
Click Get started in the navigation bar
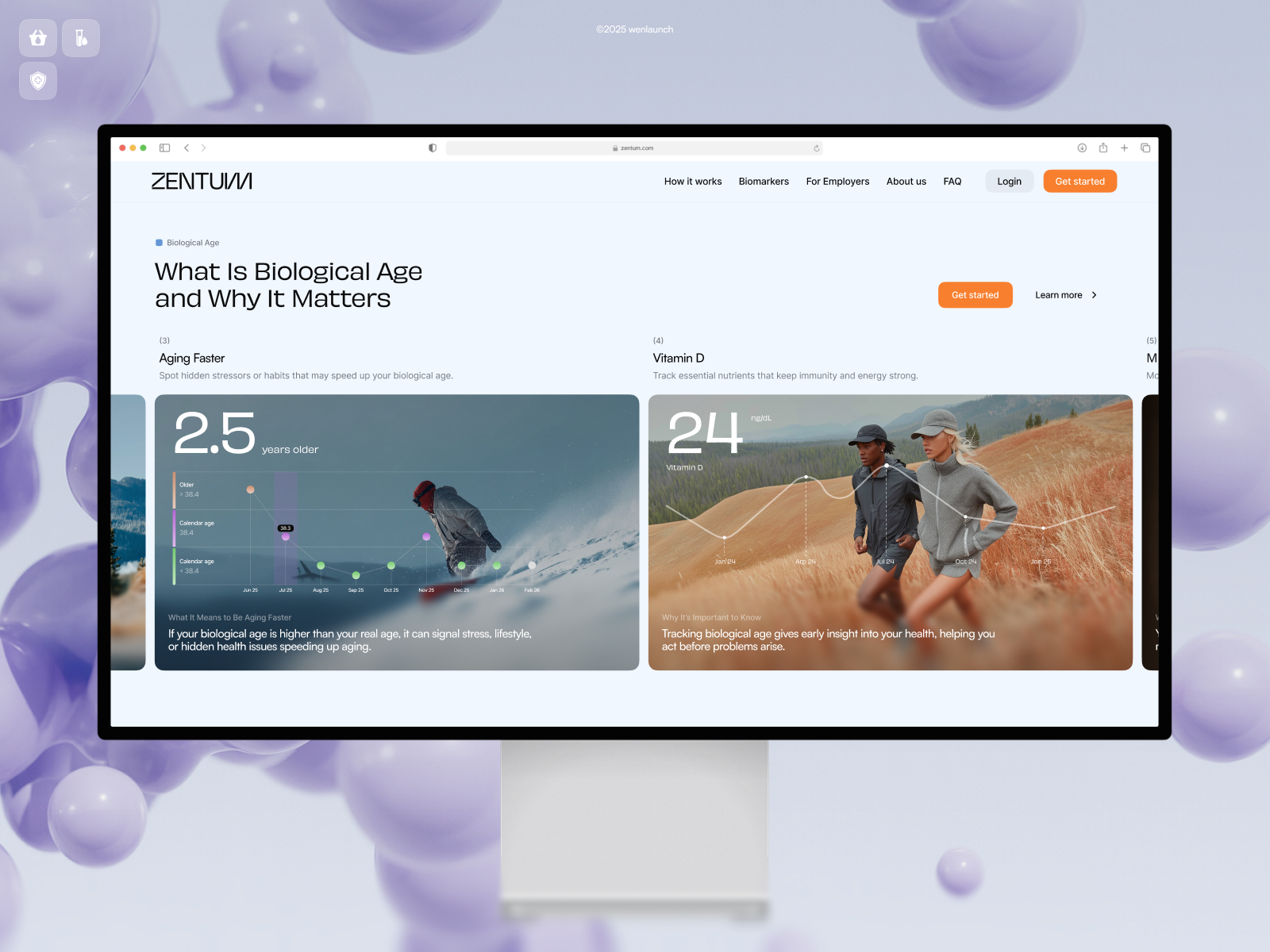[1079, 182]
